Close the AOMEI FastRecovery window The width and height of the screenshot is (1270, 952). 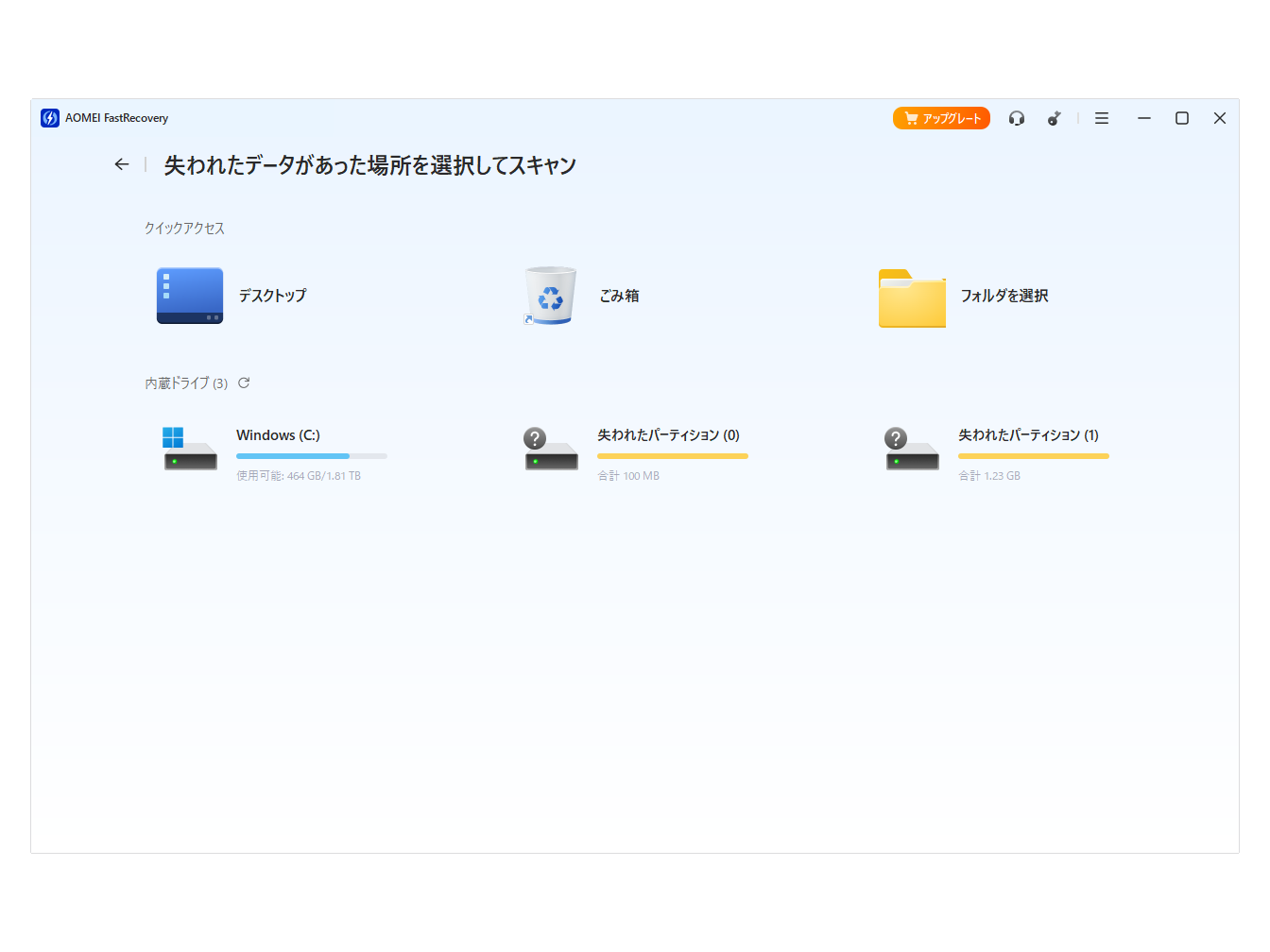[1220, 118]
